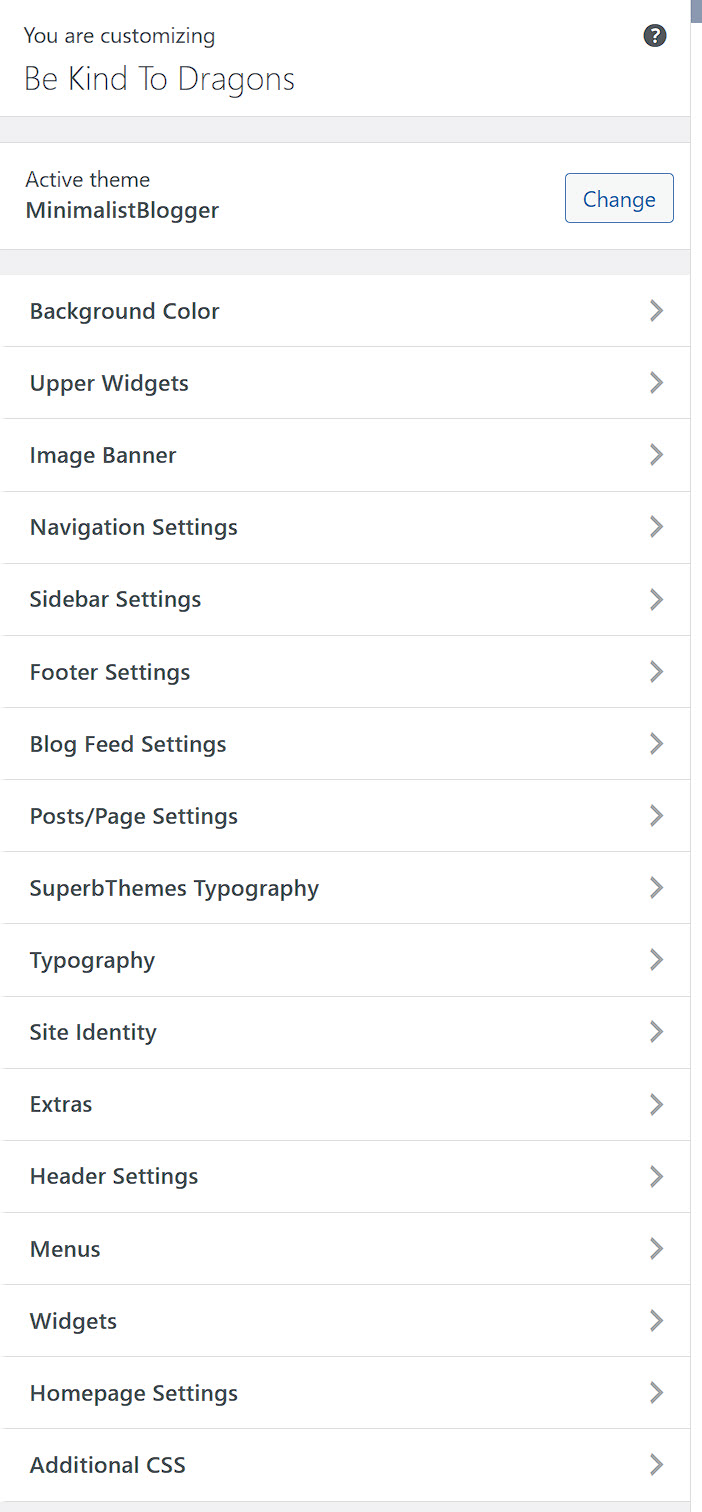The width and height of the screenshot is (702, 1512).
Task: Click the chevron icon on Typography row
Action: click(x=656, y=960)
